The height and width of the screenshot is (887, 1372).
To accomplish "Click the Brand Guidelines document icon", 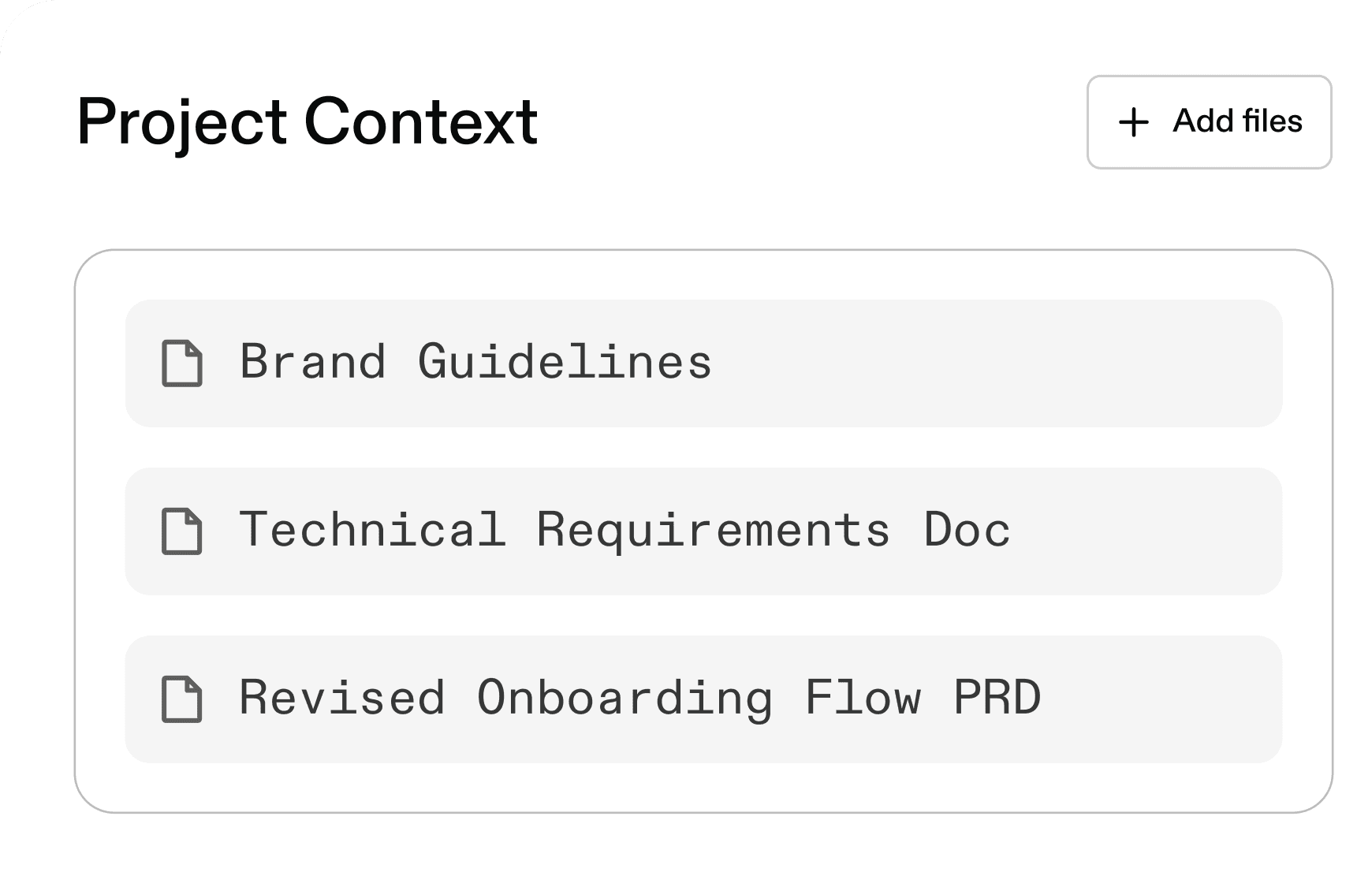I will [x=182, y=363].
